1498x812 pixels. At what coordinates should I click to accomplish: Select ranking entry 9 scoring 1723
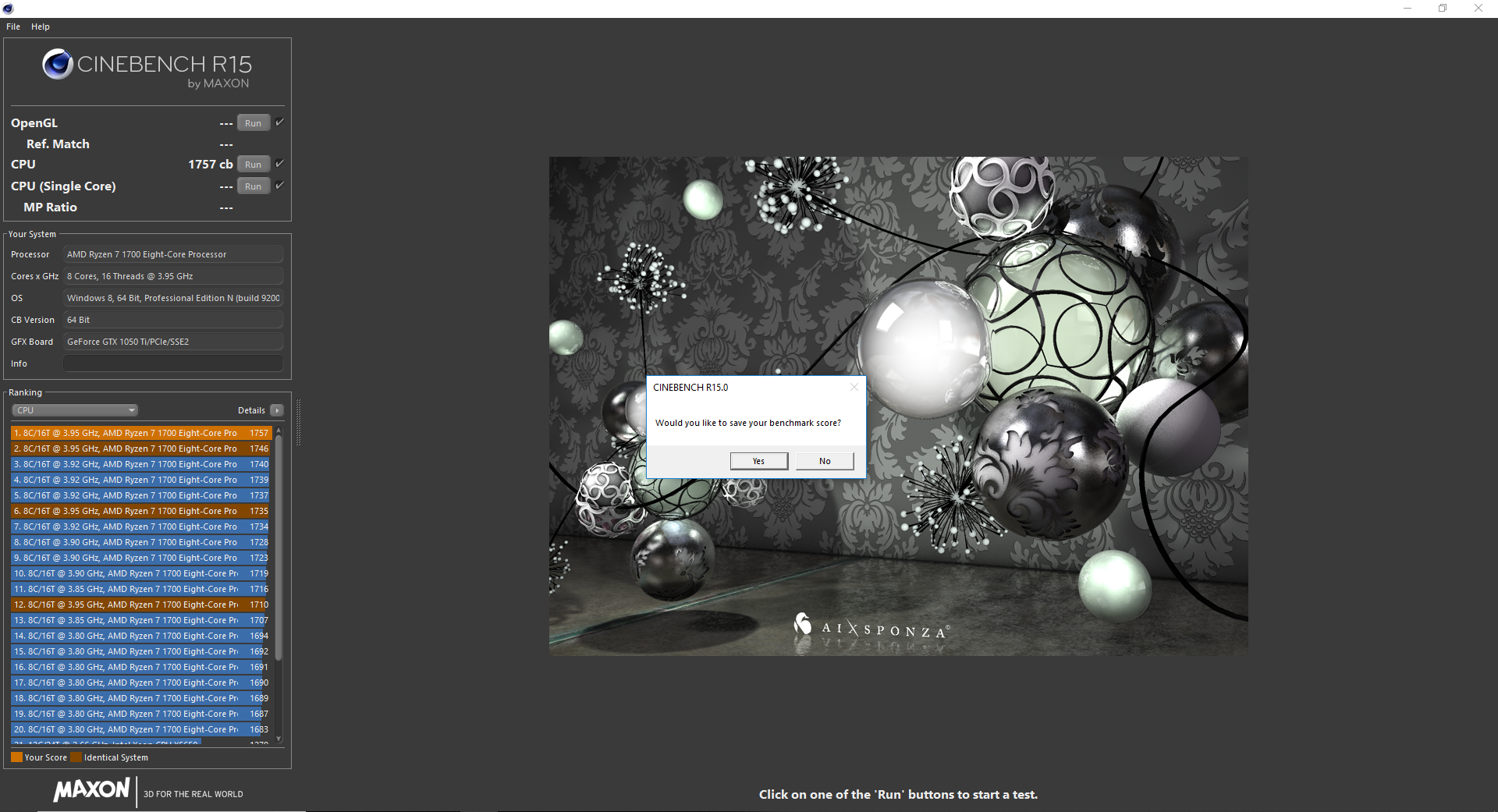point(140,558)
